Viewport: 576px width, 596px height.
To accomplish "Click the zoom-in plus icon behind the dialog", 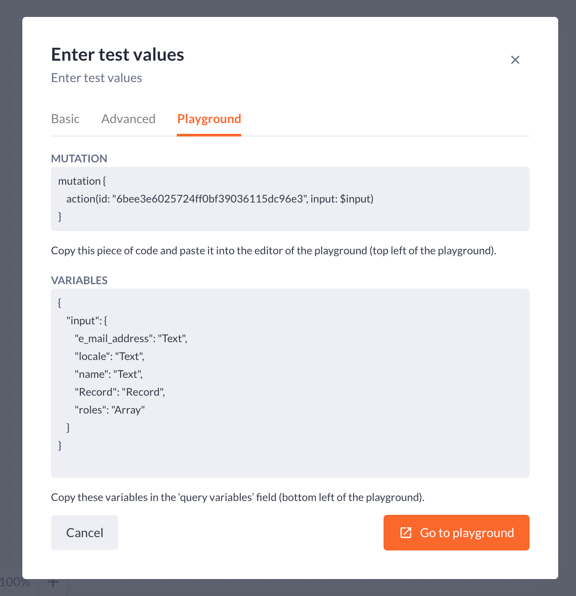I will (x=53, y=583).
